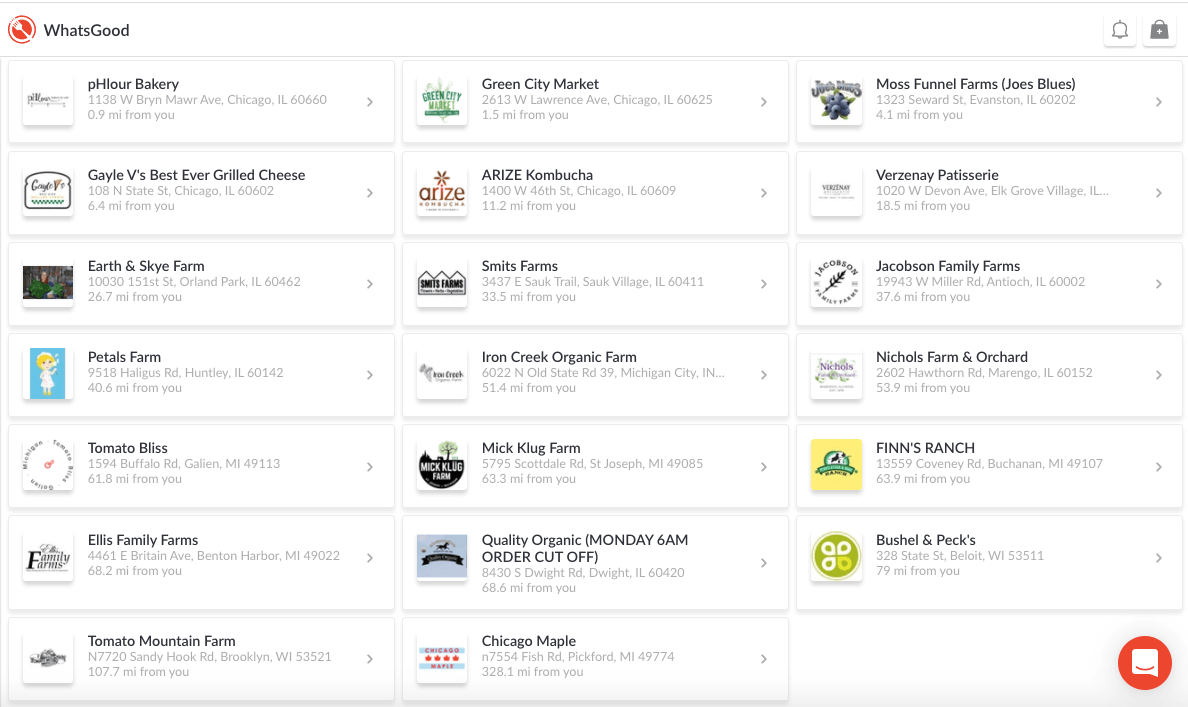Open the notifications bell

[1120, 30]
